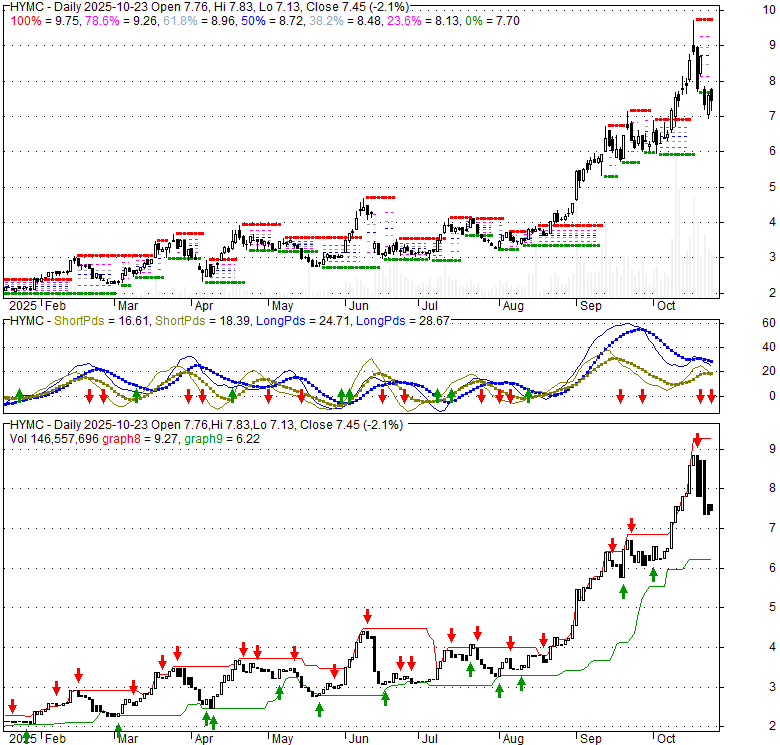Select the blue '50% = 8.72' Fibonacci label
The image size is (780, 745).
point(271,21)
